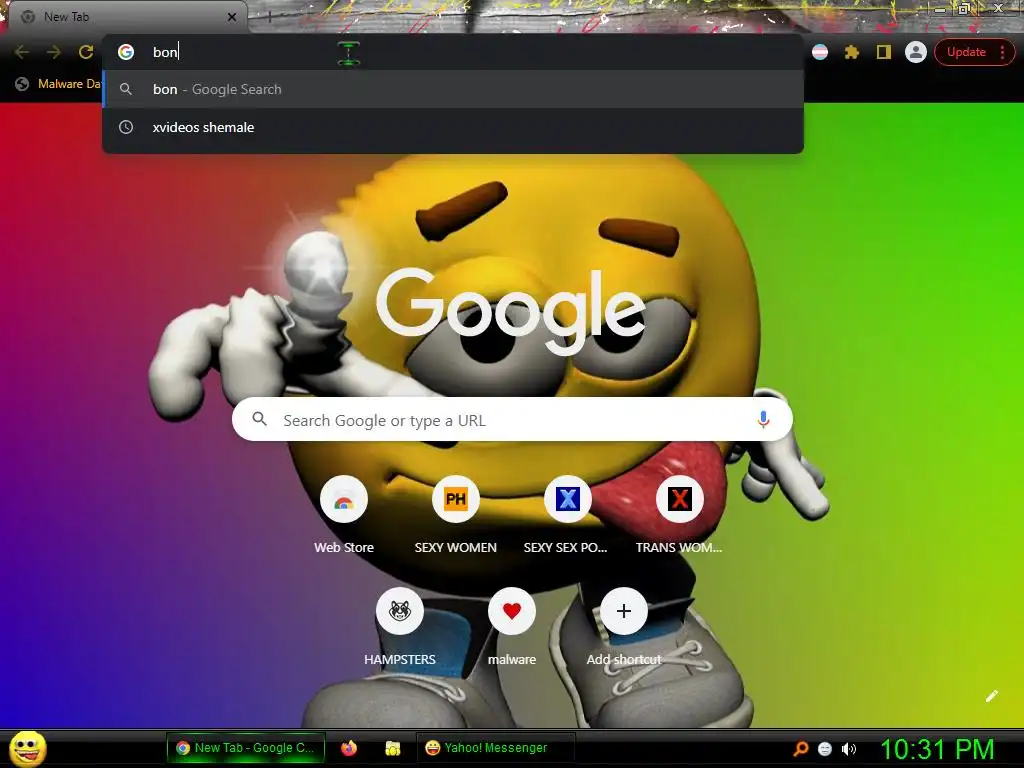Screen dimensions: 1024x768
Task: Switch to Chrome New Tab taskbar button
Action: [246, 748]
